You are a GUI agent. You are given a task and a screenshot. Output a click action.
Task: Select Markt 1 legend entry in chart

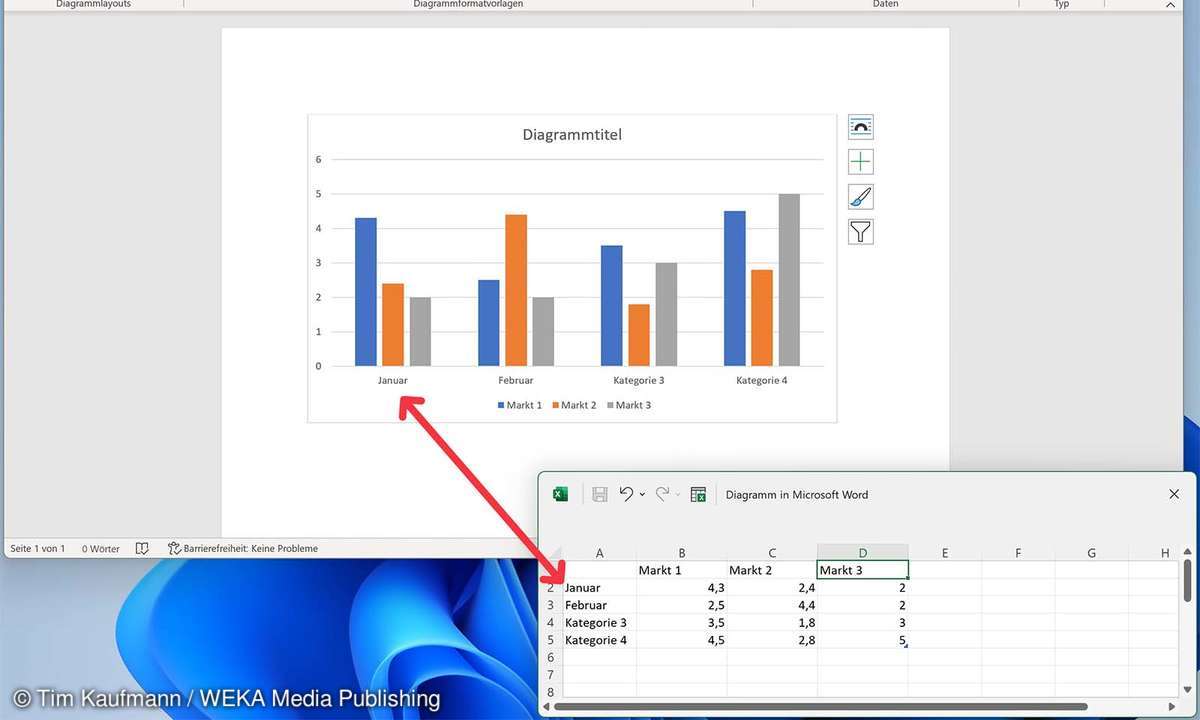[519, 405]
